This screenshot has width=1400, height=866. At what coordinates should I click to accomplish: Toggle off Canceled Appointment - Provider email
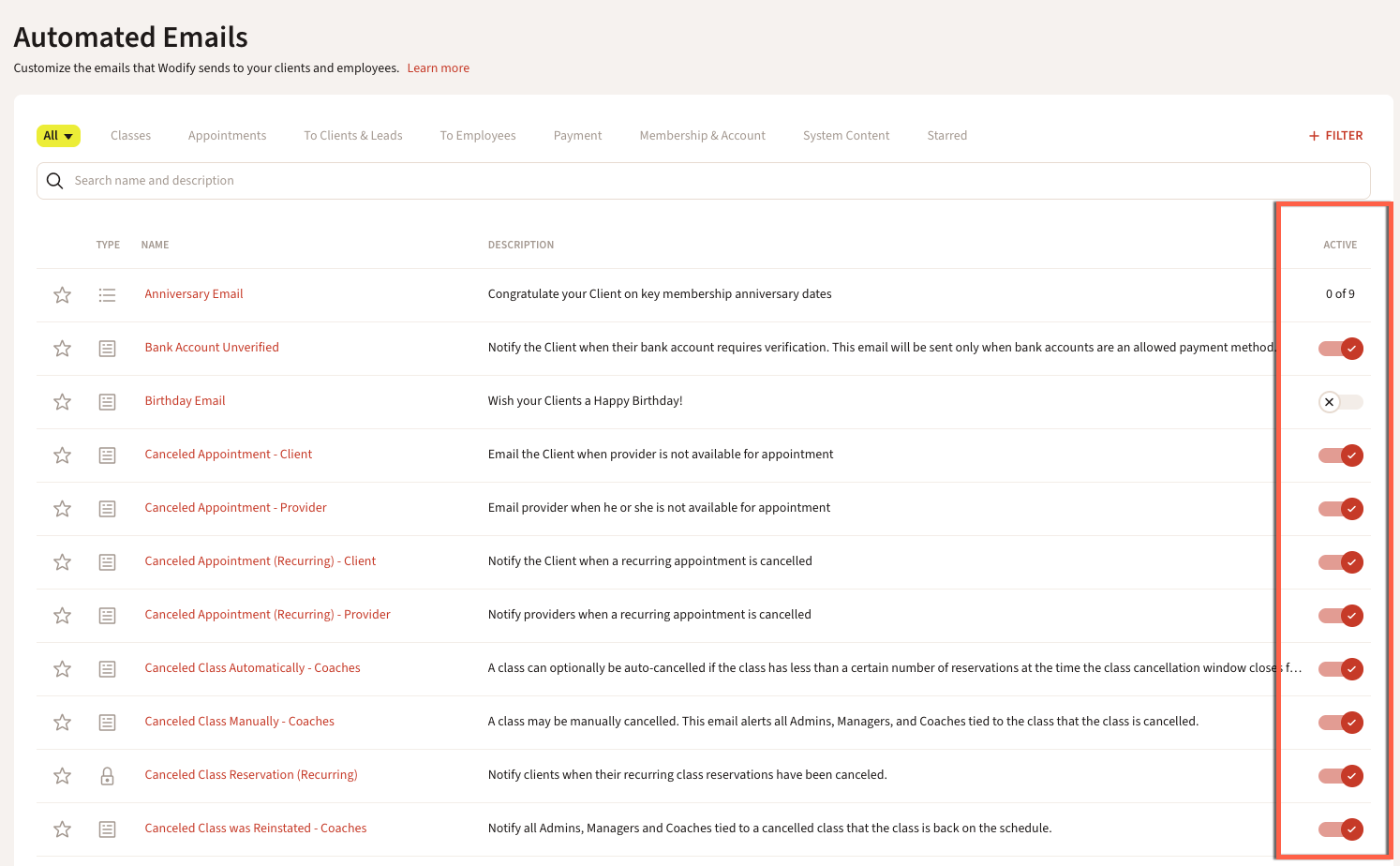pos(1340,509)
